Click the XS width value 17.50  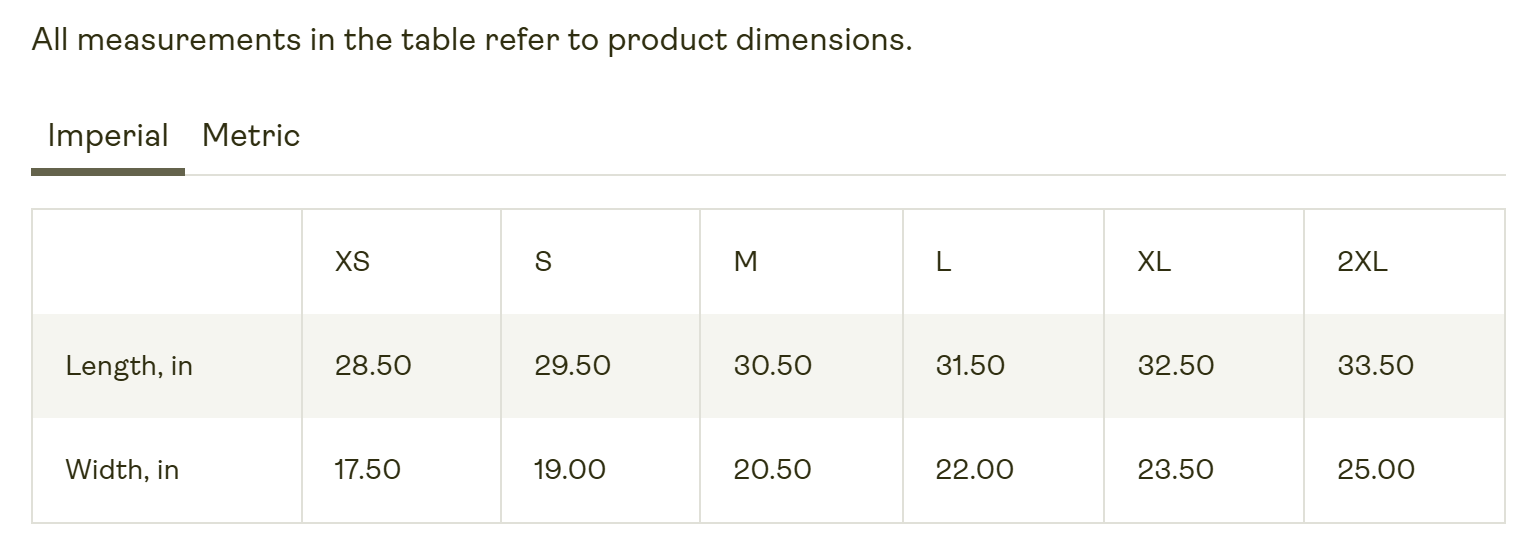point(367,469)
